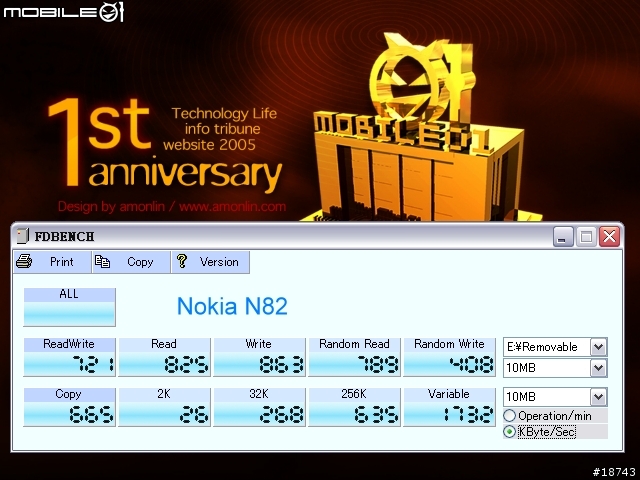
Task: Launch the Random Read test
Action: (x=354, y=357)
